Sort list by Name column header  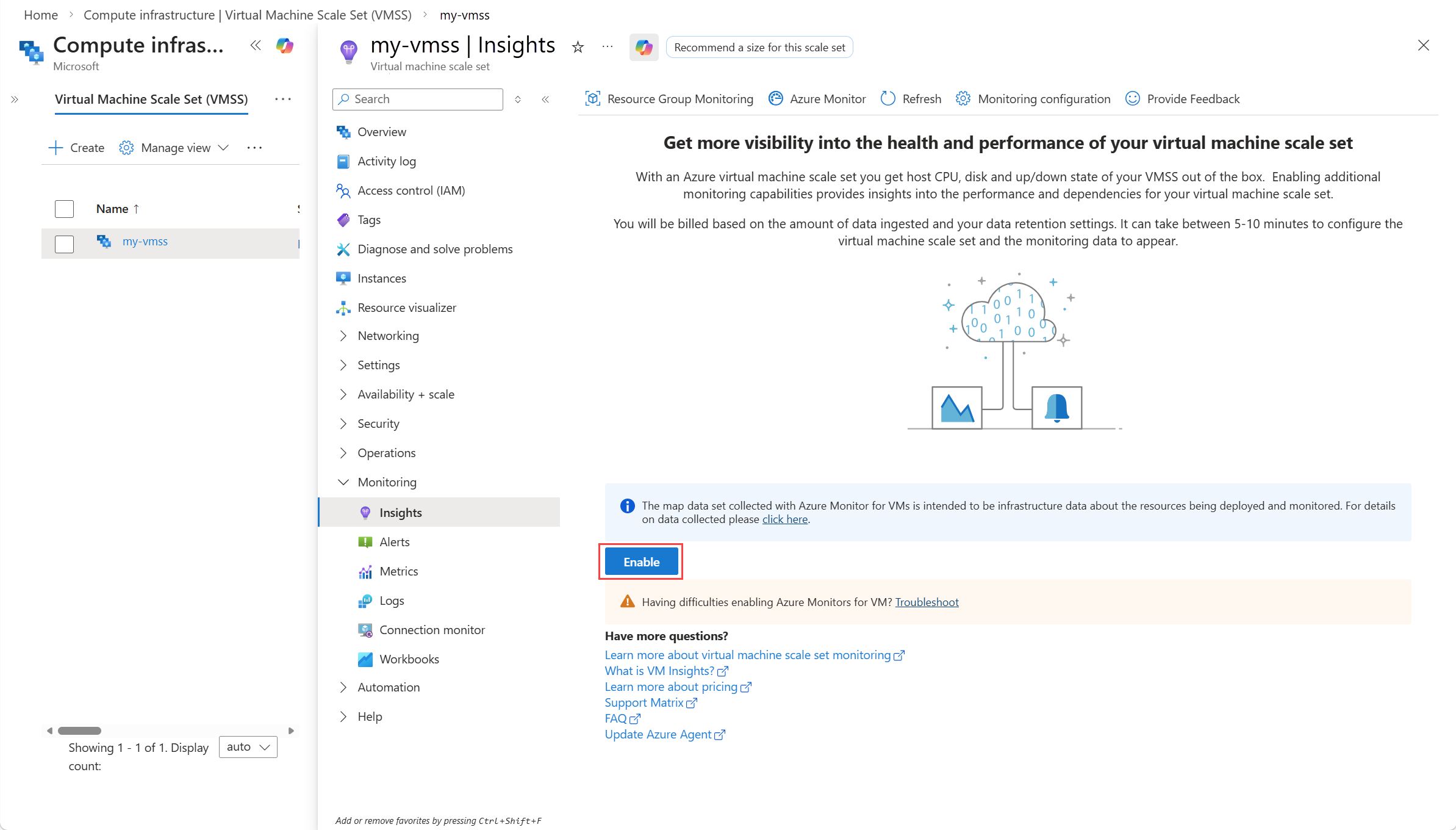click(x=118, y=209)
